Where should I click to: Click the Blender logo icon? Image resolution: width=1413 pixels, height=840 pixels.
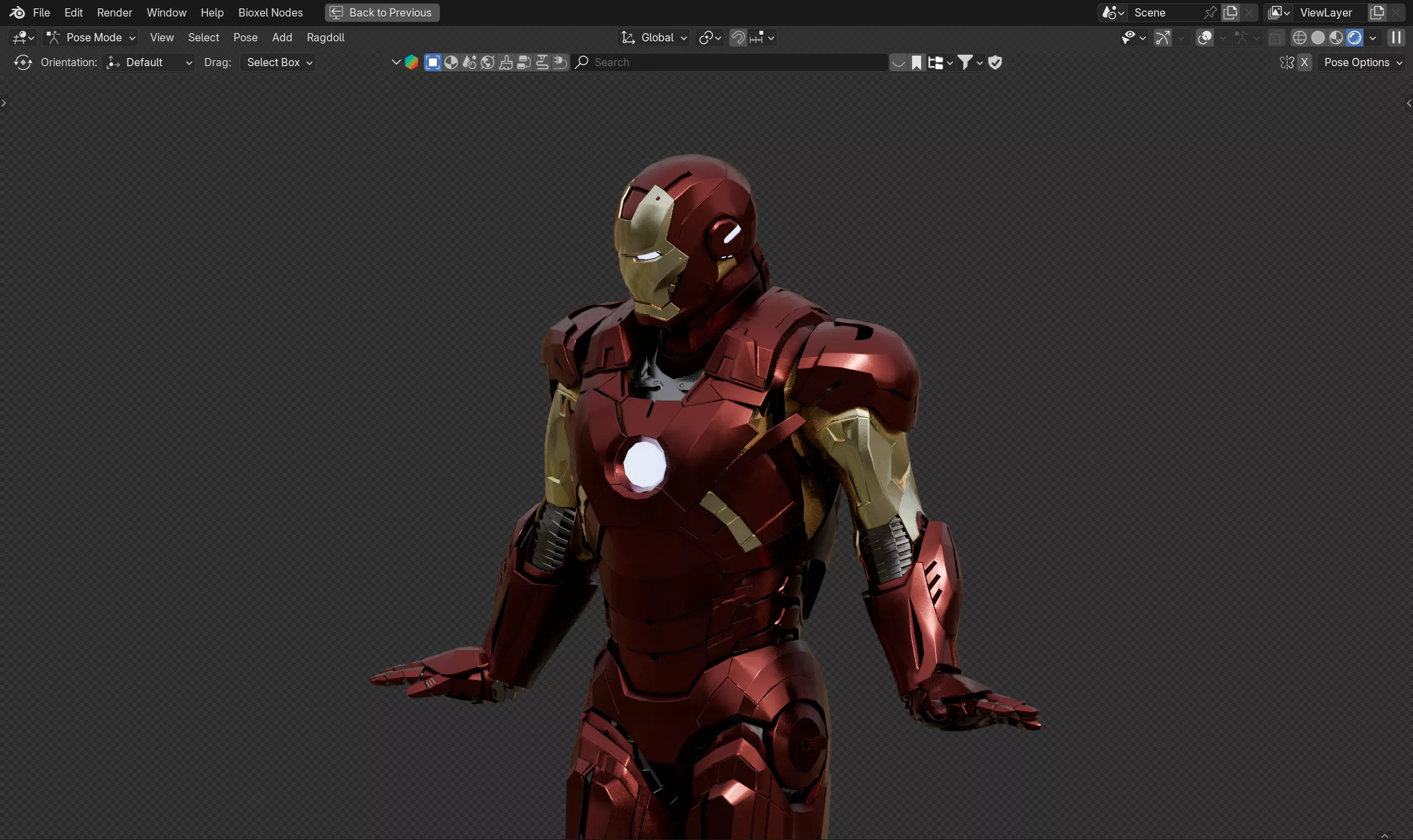click(x=17, y=13)
